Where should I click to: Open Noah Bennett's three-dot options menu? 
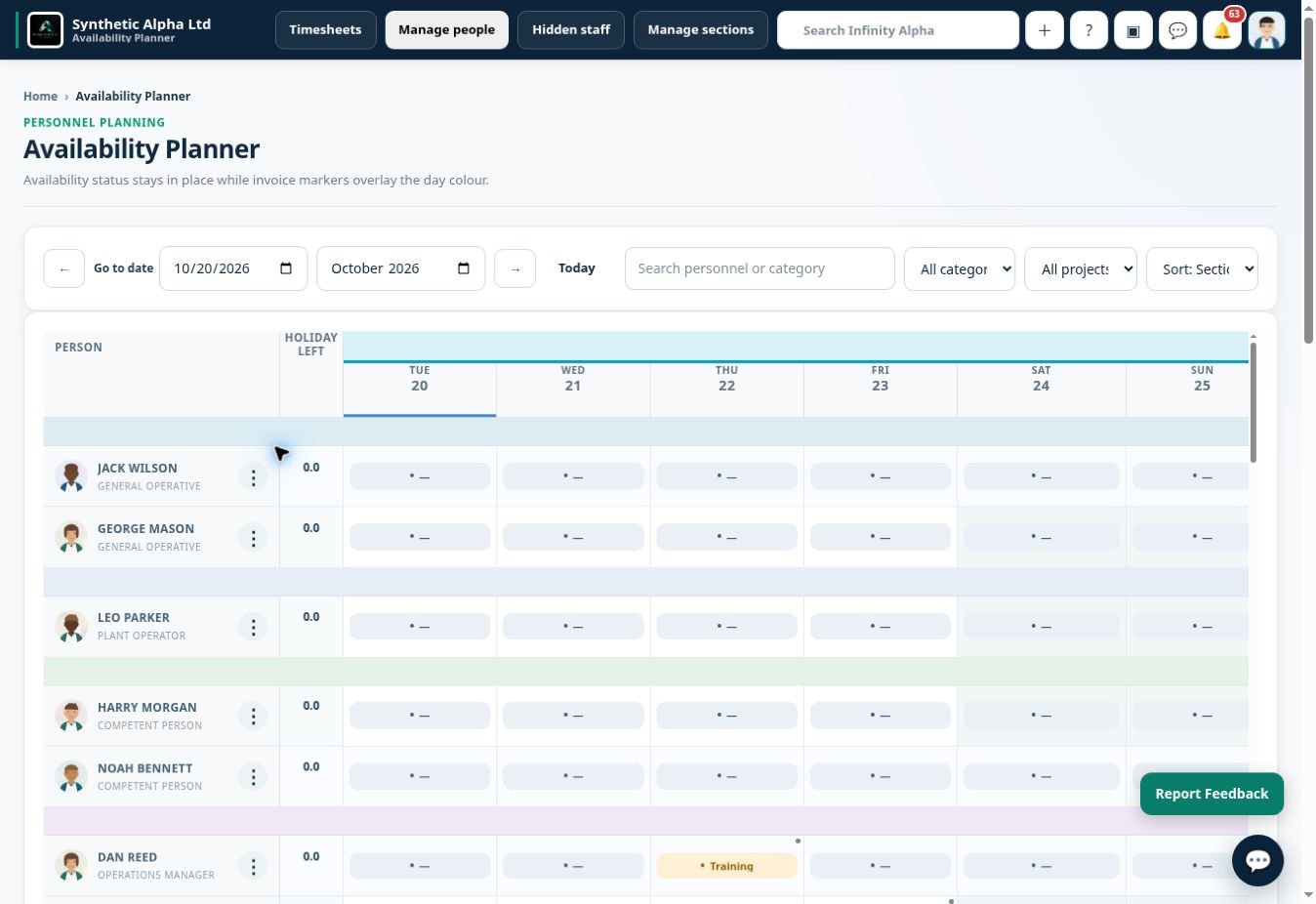pyautogui.click(x=253, y=777)
